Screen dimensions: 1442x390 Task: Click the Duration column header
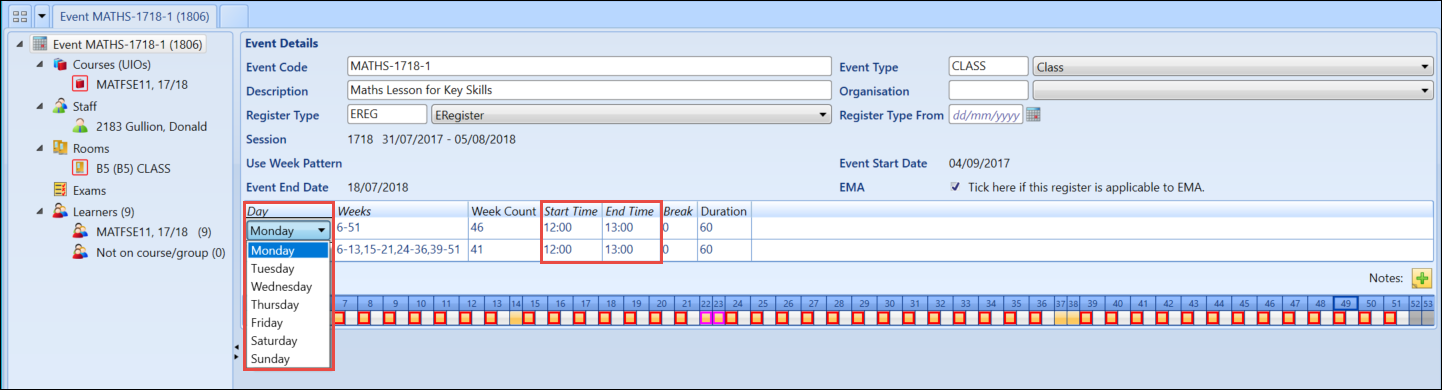pyautogui.click(x=723, y=211)
